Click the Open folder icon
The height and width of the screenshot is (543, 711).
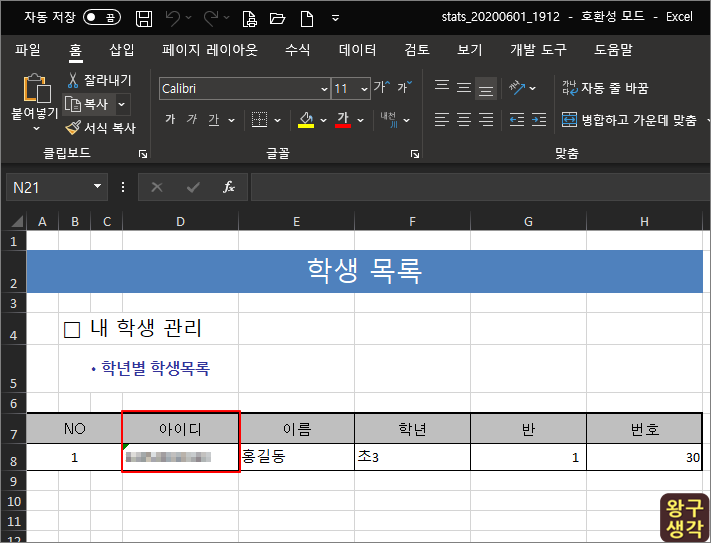[x=277, y=18]
